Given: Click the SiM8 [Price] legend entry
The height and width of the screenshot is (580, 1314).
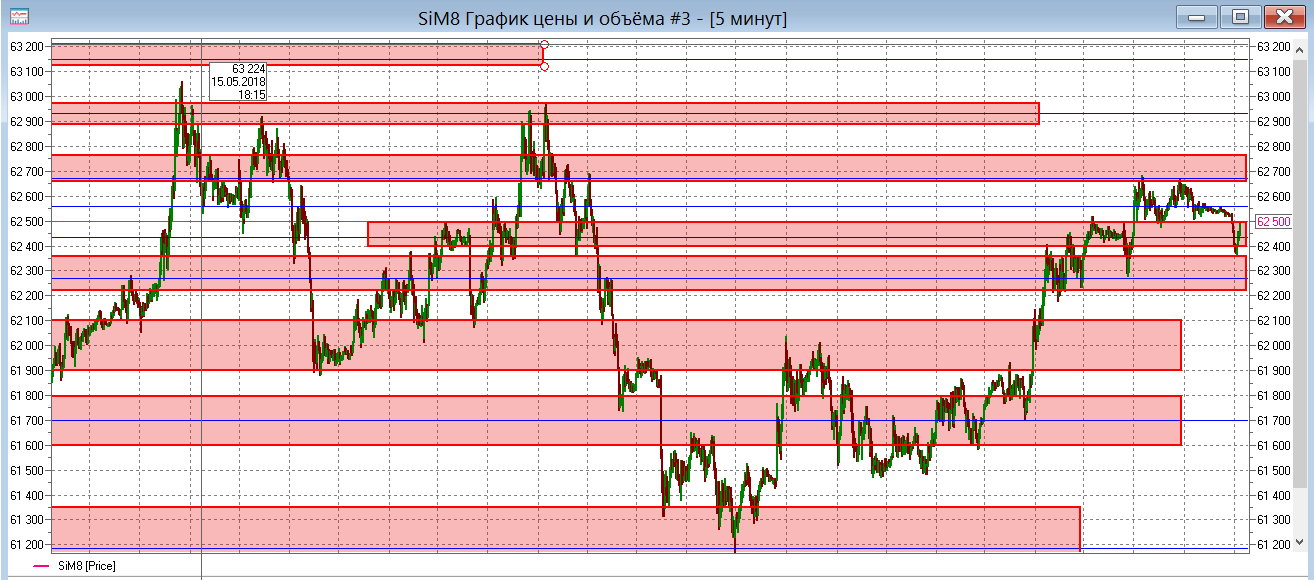Looking at the screenshot, I should pyautogui.click(x=75, y=566).
